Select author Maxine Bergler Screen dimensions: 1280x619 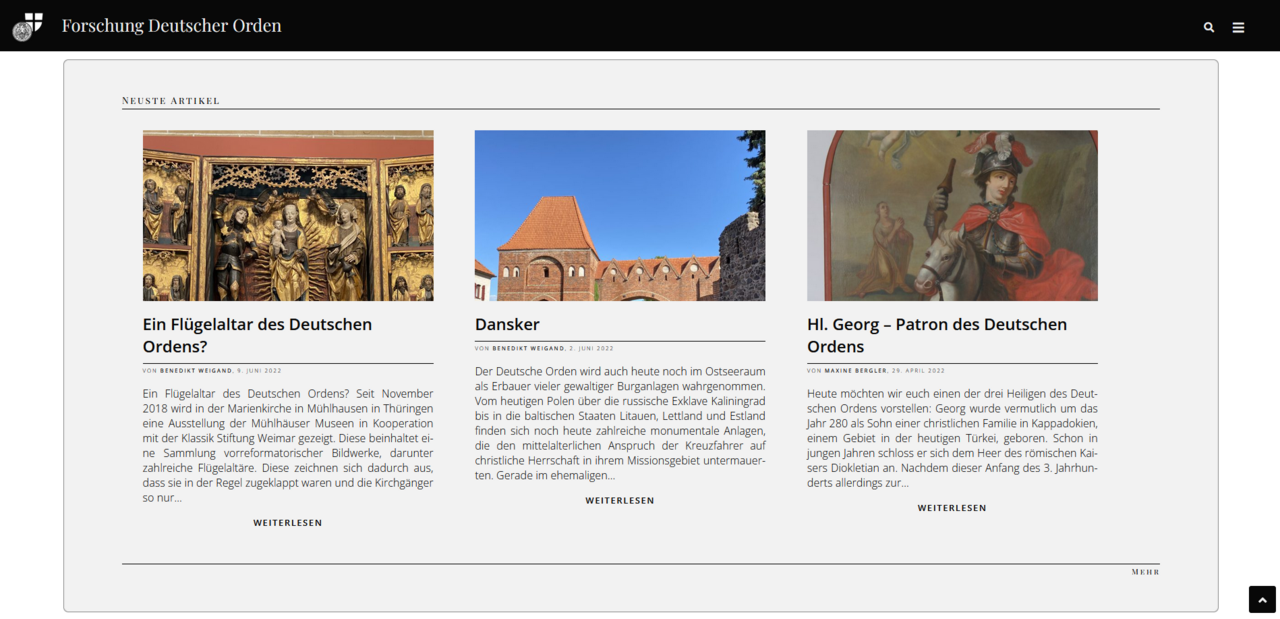tap(856, 371)
